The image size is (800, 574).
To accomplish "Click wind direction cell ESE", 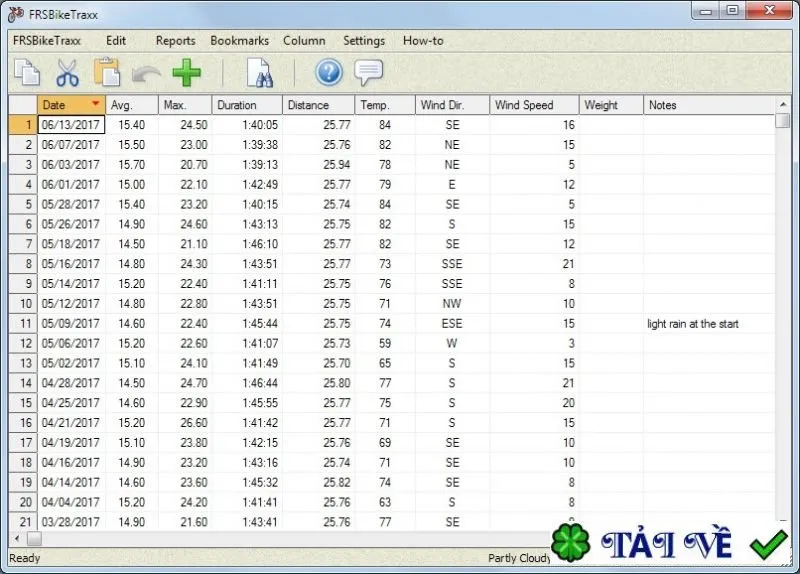I will click(452, 323).
